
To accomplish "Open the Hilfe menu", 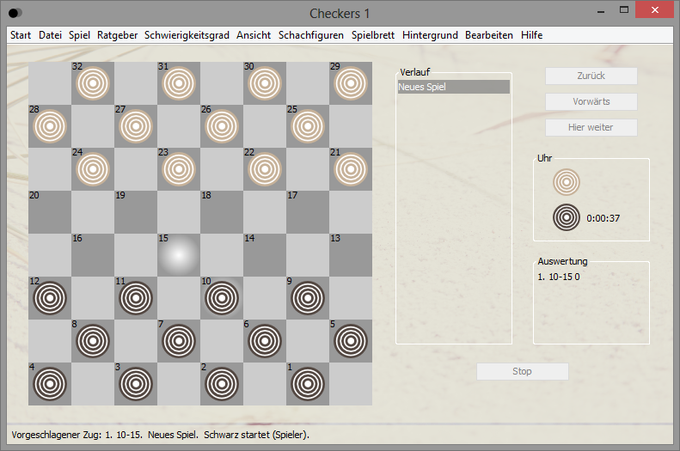I will coord(532,35).
